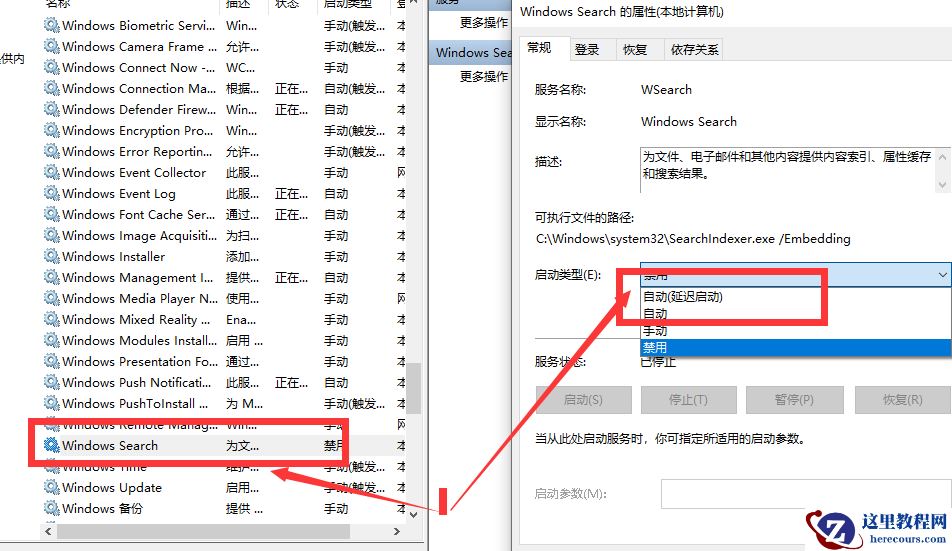The width and height of the screenshot is (952, 551).
Task: Select Windows Search row in services list
Action: (x=225, y=445)
